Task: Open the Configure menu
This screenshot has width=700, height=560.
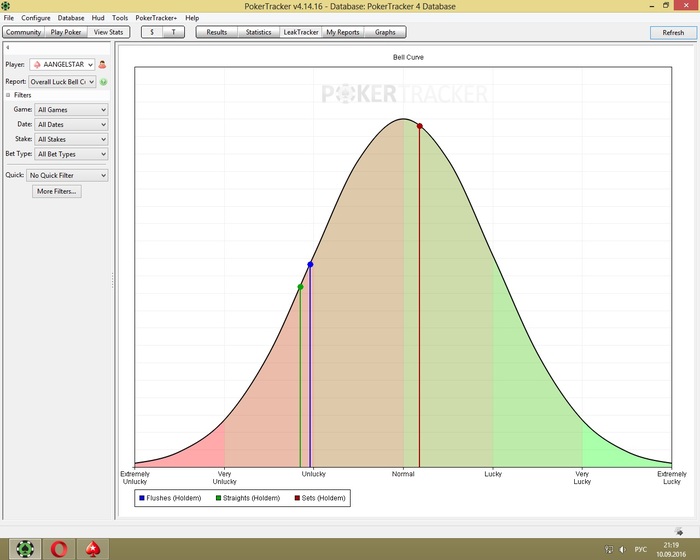Action: point(36,18)
